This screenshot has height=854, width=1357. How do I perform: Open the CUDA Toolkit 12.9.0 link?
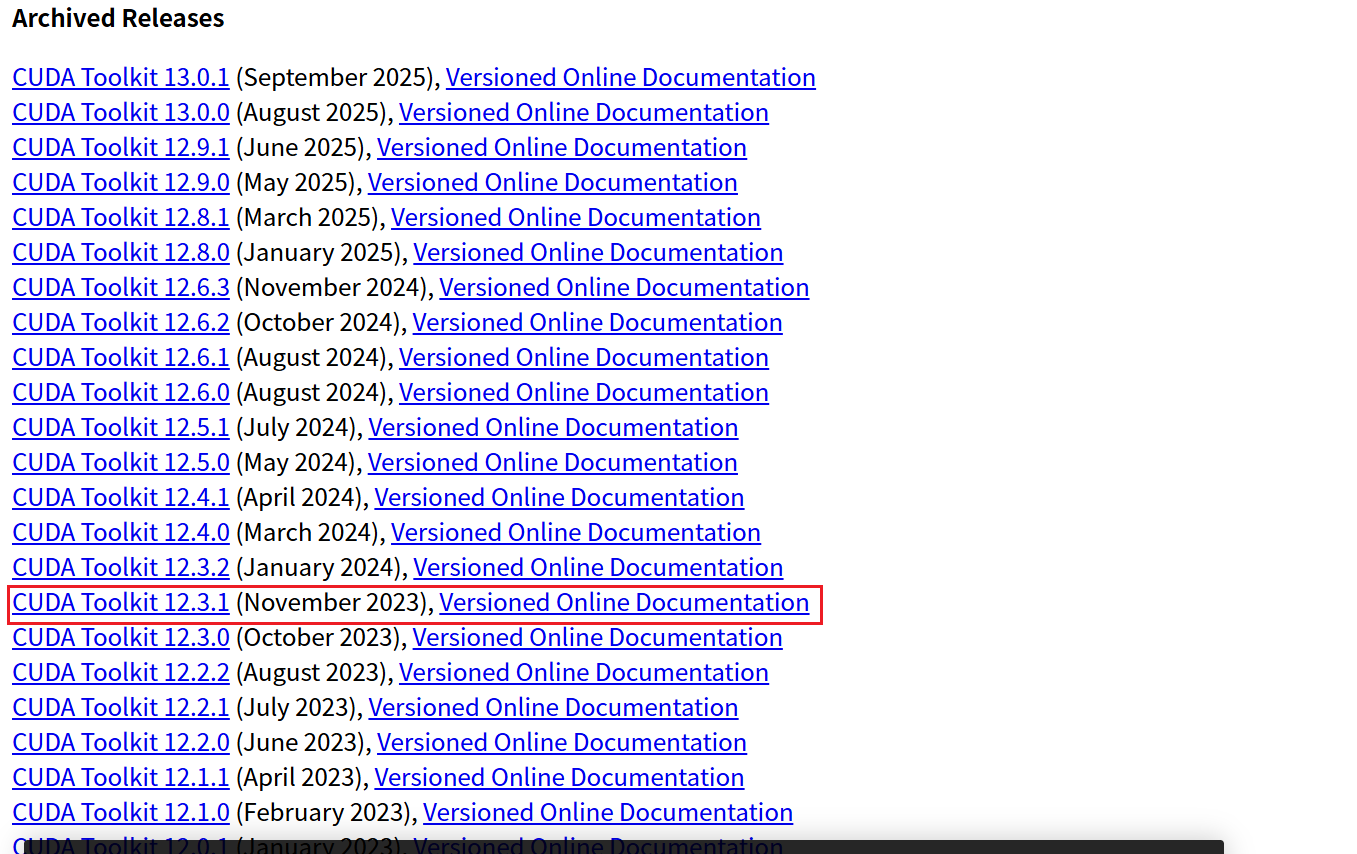click(x=121, y=182)
